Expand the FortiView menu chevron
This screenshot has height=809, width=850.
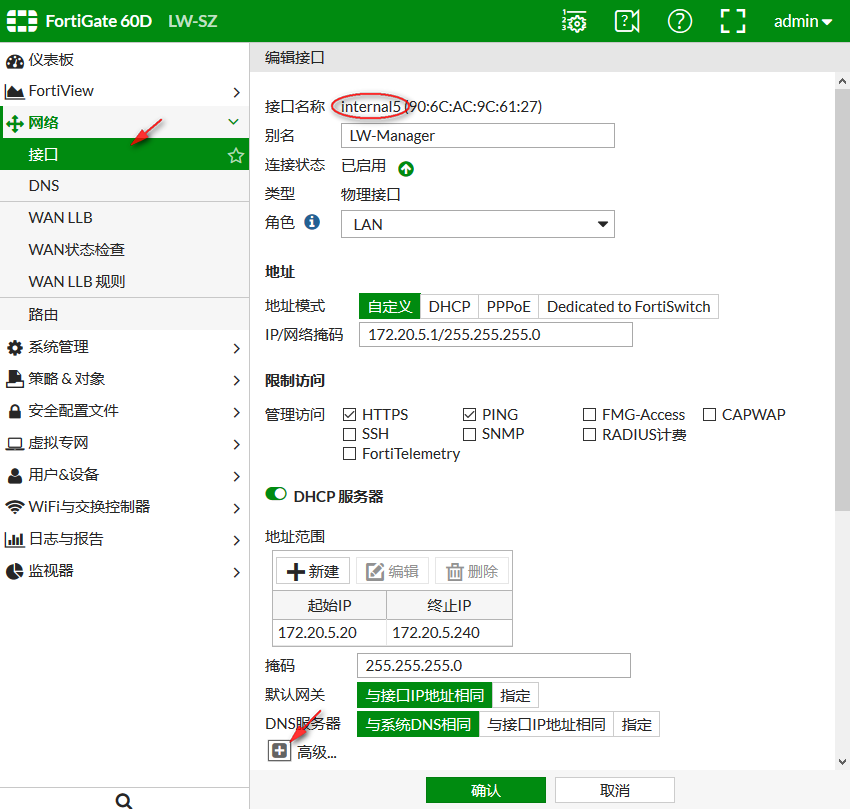pyautogui.click(x=236, y=92)
